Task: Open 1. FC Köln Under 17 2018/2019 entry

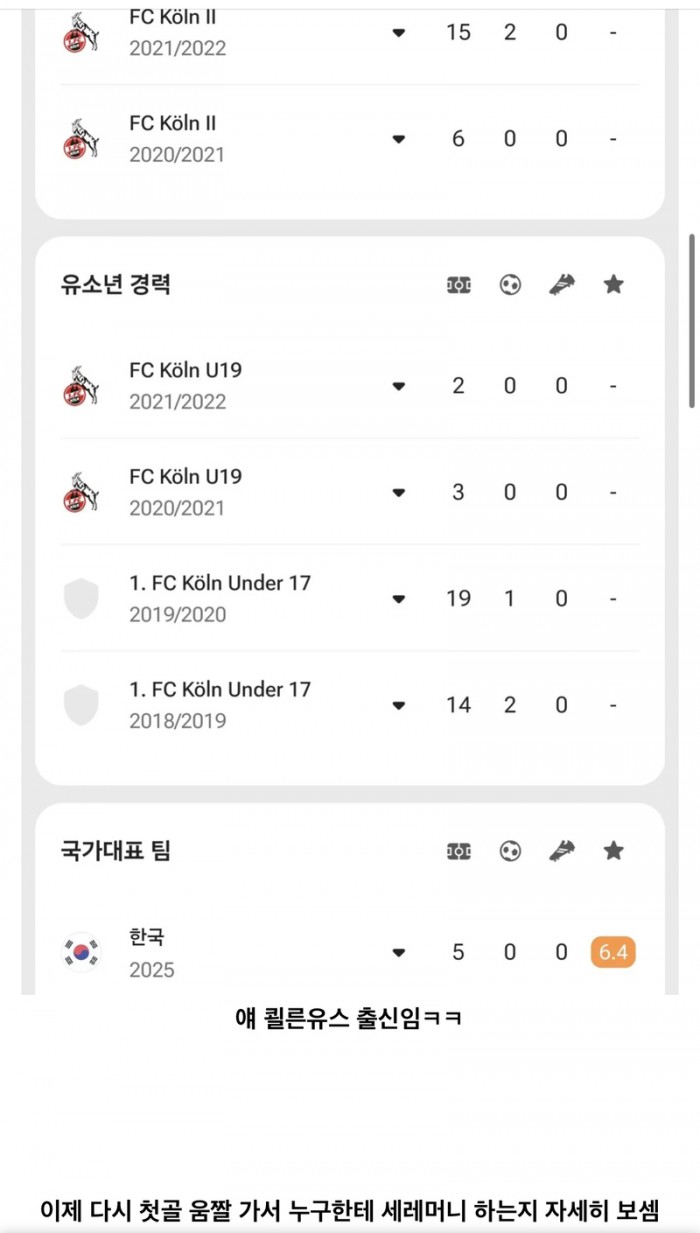Action: pos(220,704)
